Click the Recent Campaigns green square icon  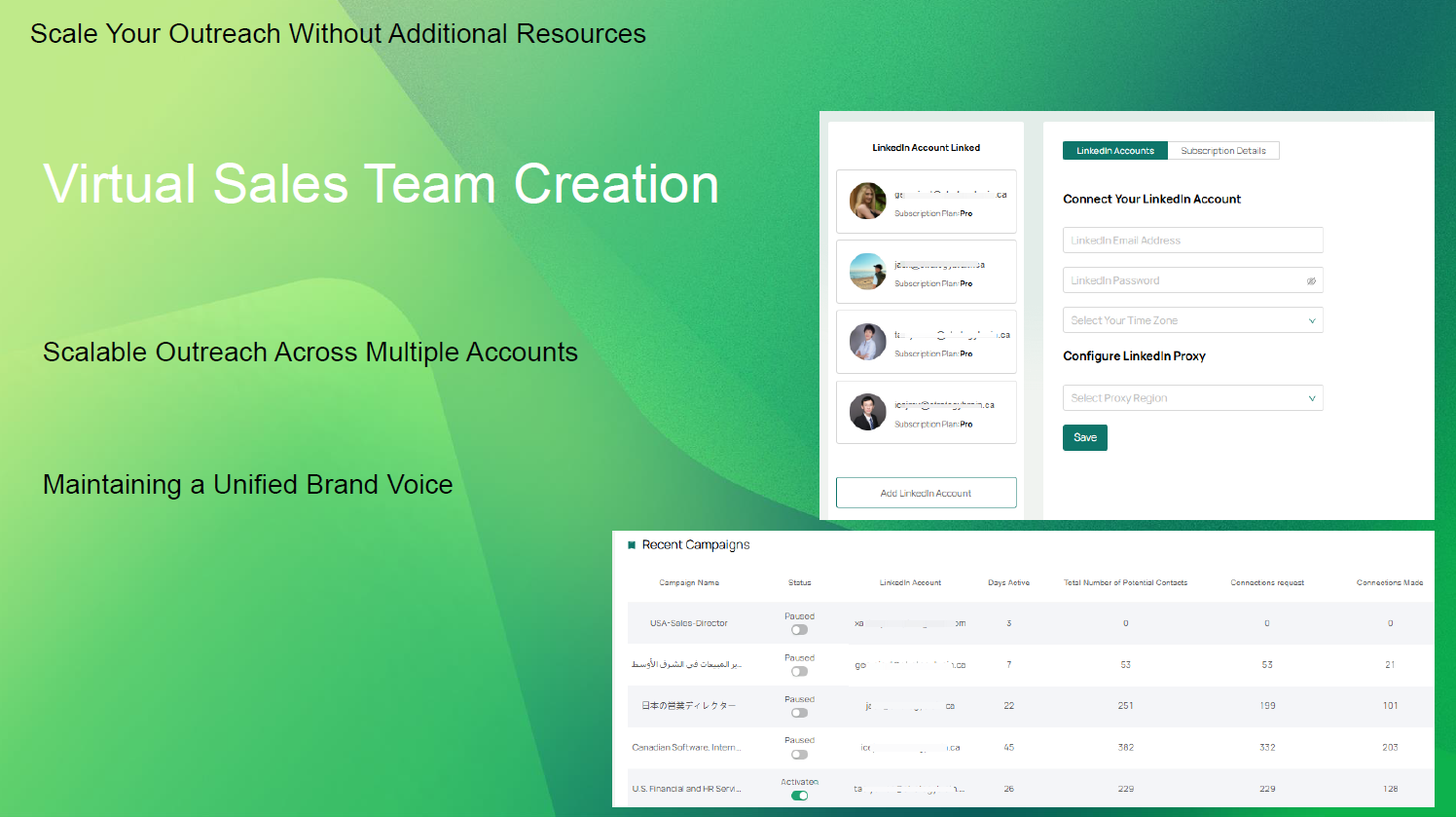coord(632,545)
